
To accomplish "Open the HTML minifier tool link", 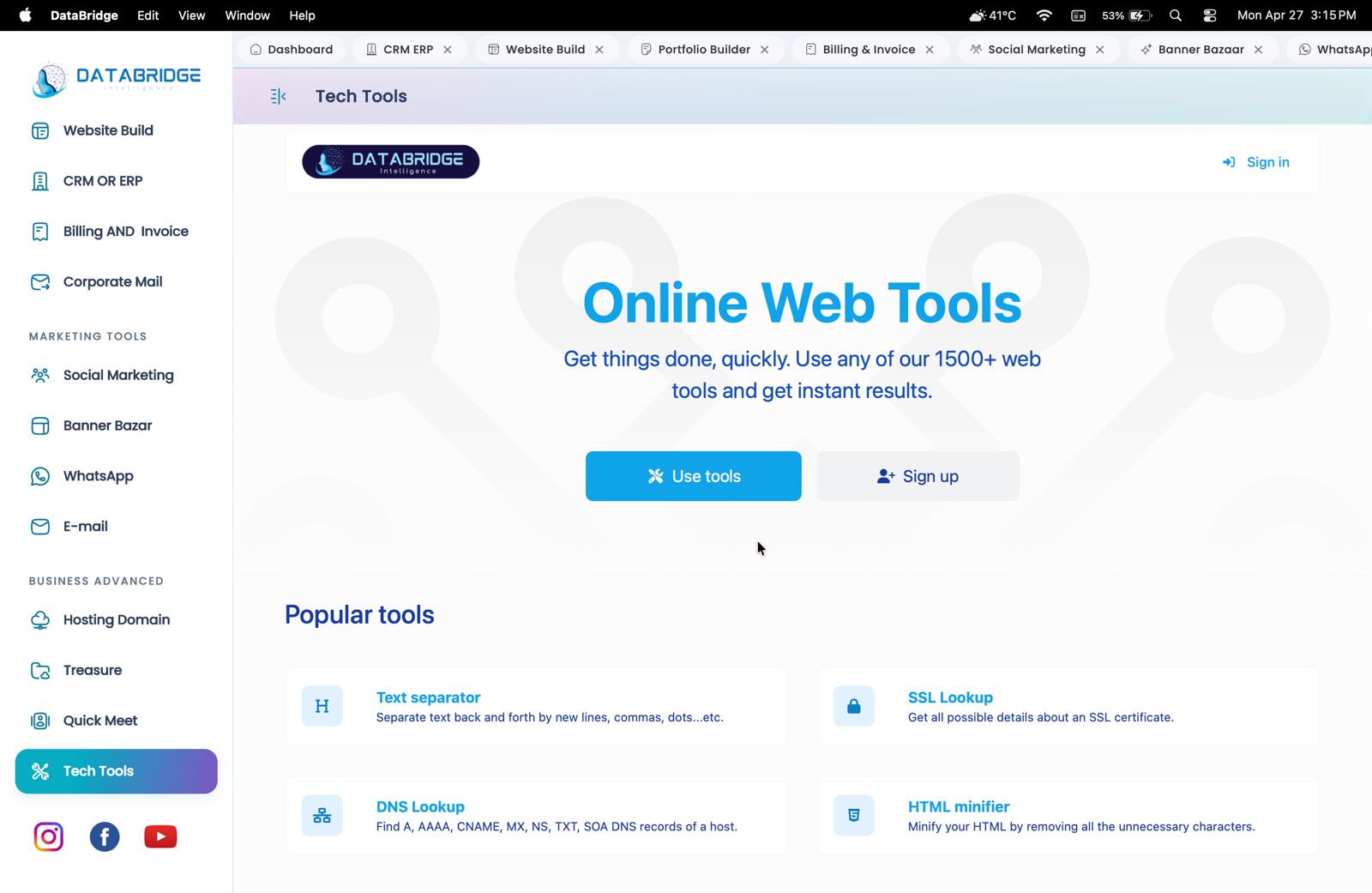I will [x=959, y=806].
